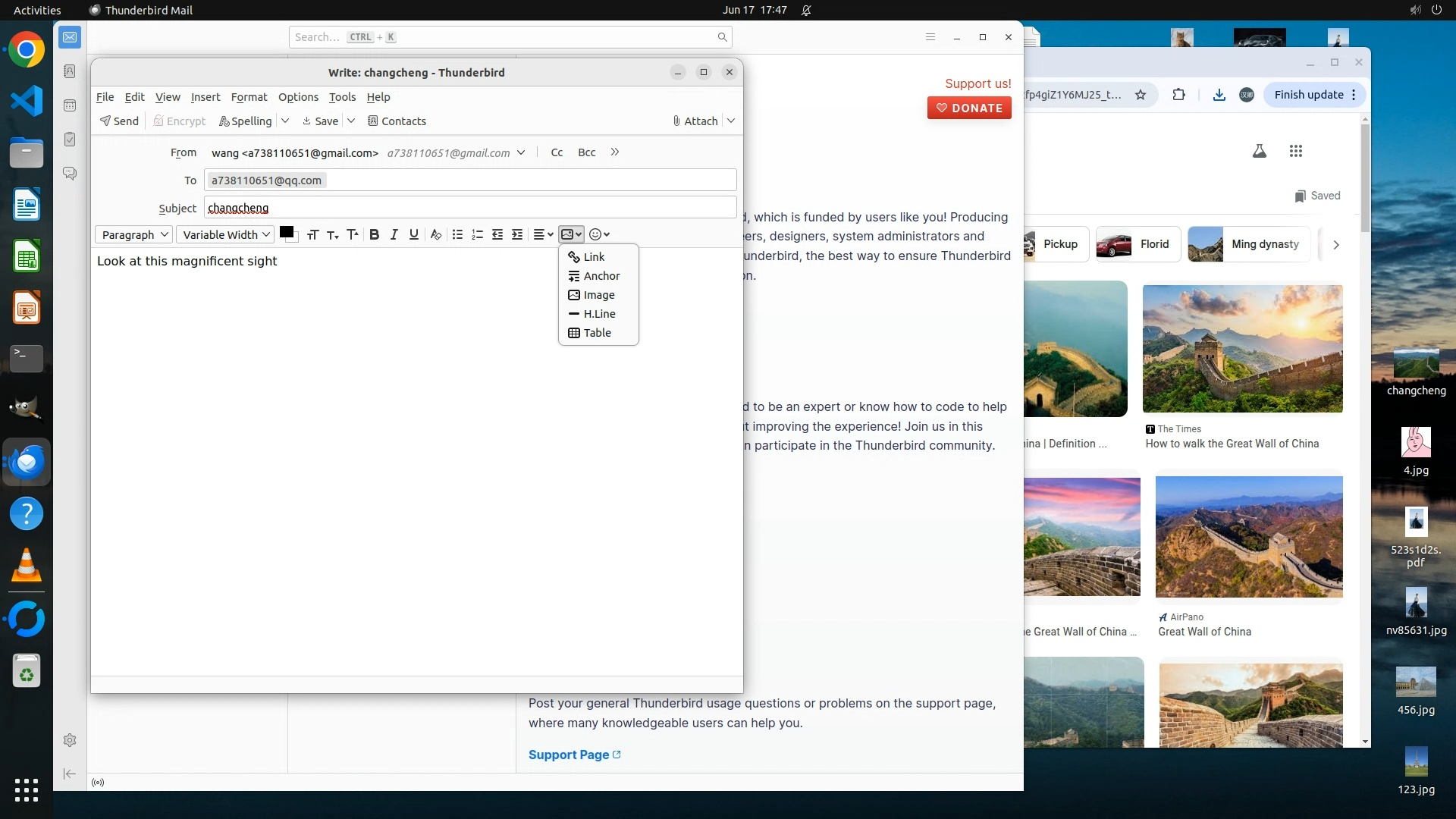1456x819 pixels.
Task: Click the remove text styling icon
Action: pos(435,234)
